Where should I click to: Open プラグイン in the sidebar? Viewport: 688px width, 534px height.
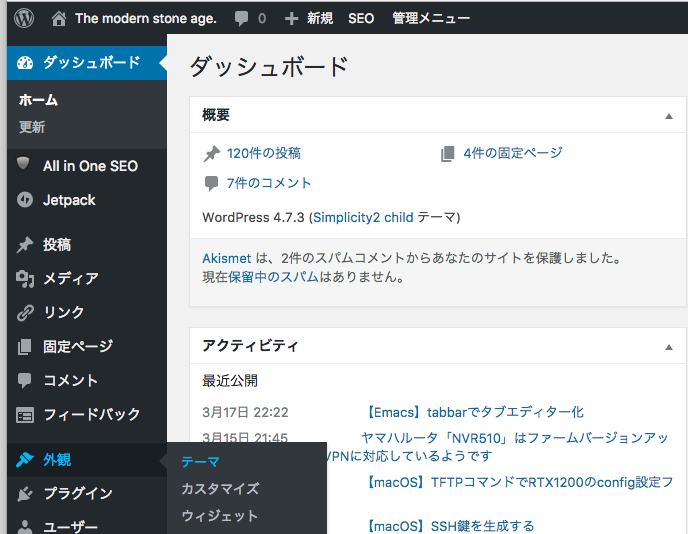click(x=87, y=494)
